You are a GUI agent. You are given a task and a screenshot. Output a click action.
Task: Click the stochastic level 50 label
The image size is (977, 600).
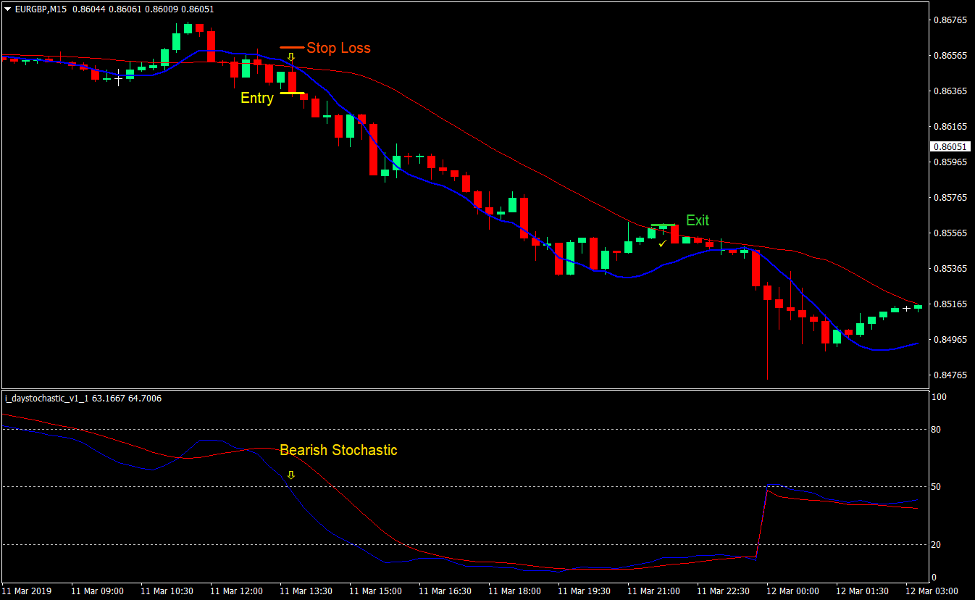[x=936, y=487]
